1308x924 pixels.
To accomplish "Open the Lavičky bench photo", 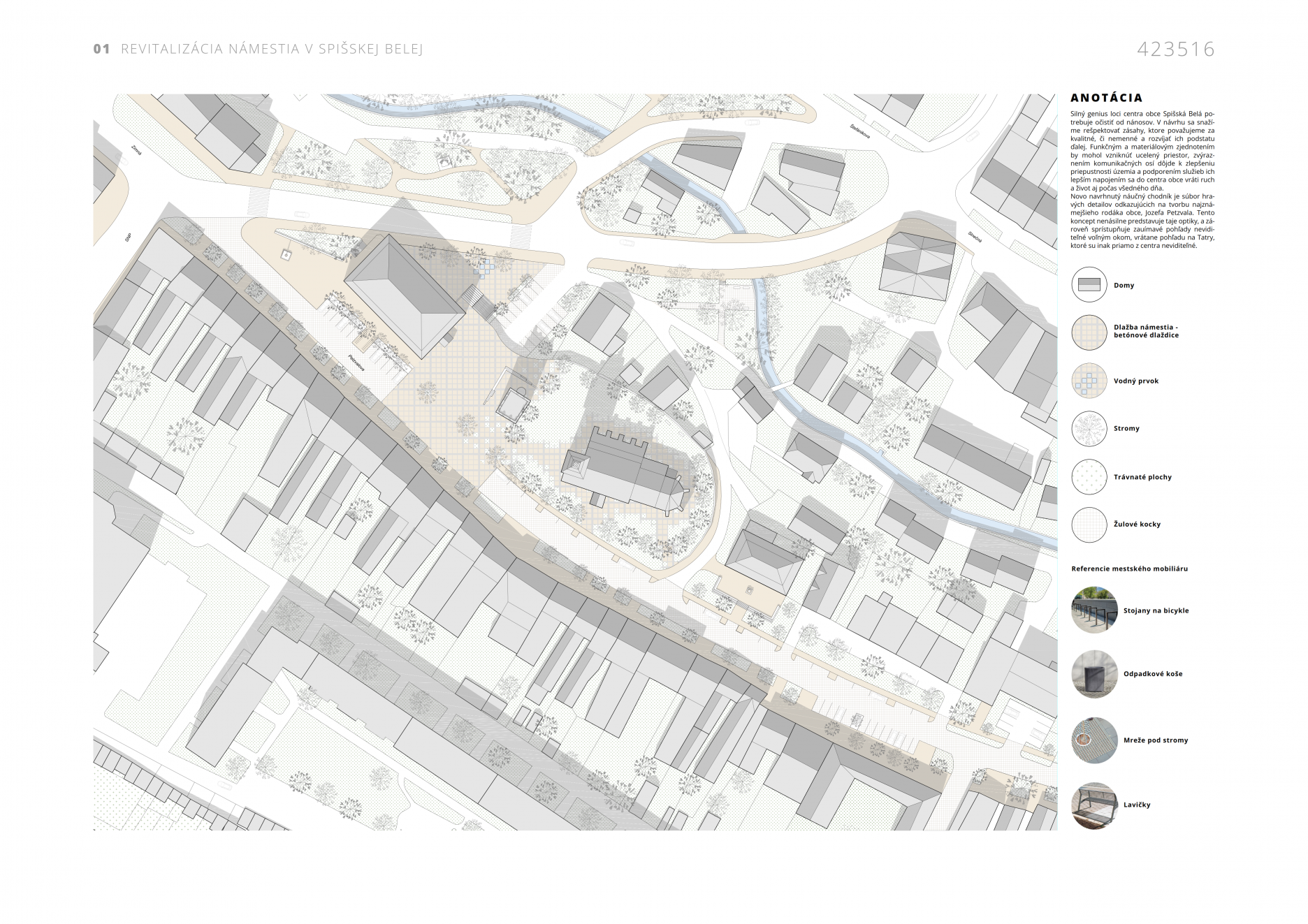I will [x=1094, y=805].
